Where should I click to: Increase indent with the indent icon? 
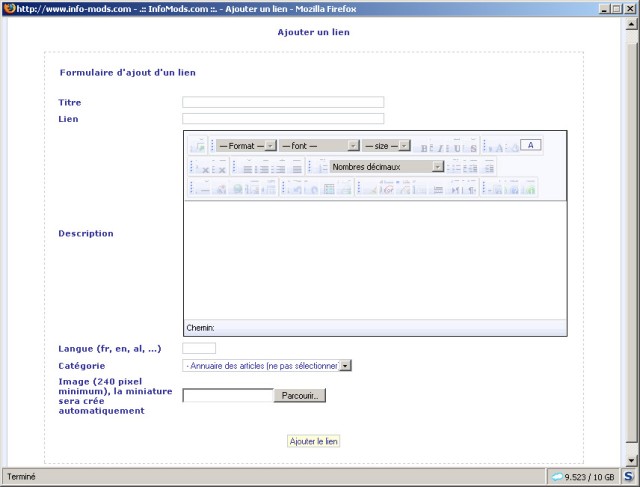pos(487,168)
